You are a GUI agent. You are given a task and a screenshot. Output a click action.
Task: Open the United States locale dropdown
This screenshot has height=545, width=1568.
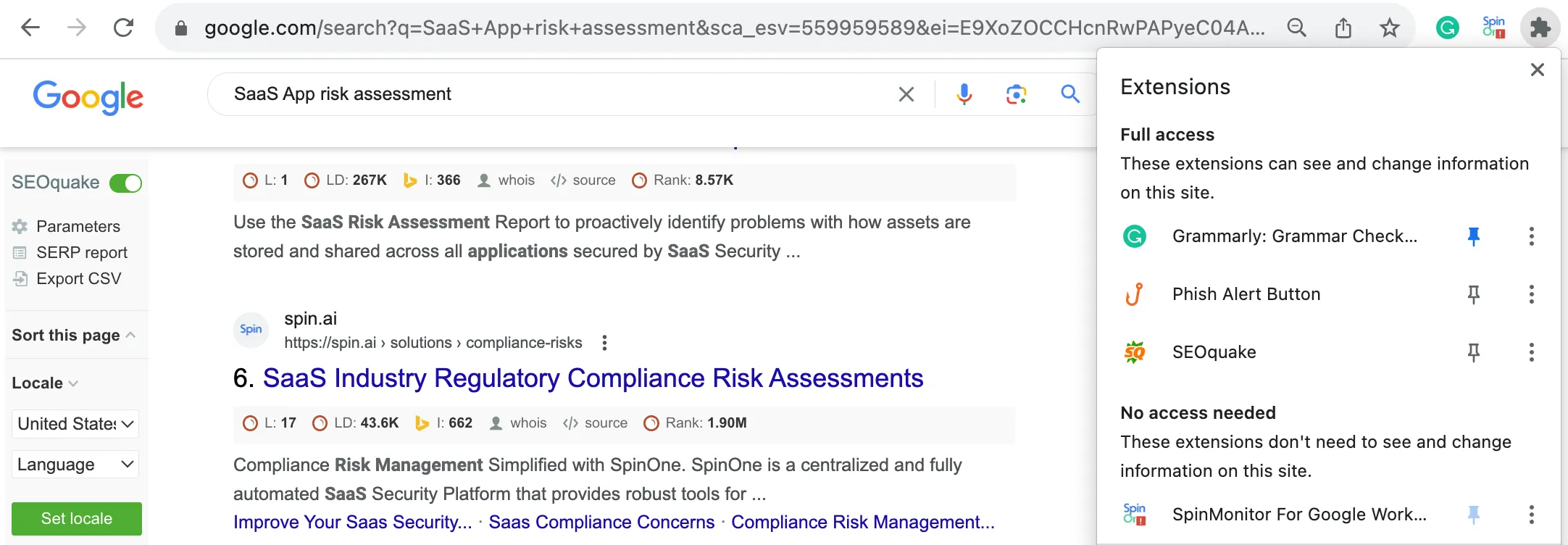pyautogui.click(x=75, y=424)
